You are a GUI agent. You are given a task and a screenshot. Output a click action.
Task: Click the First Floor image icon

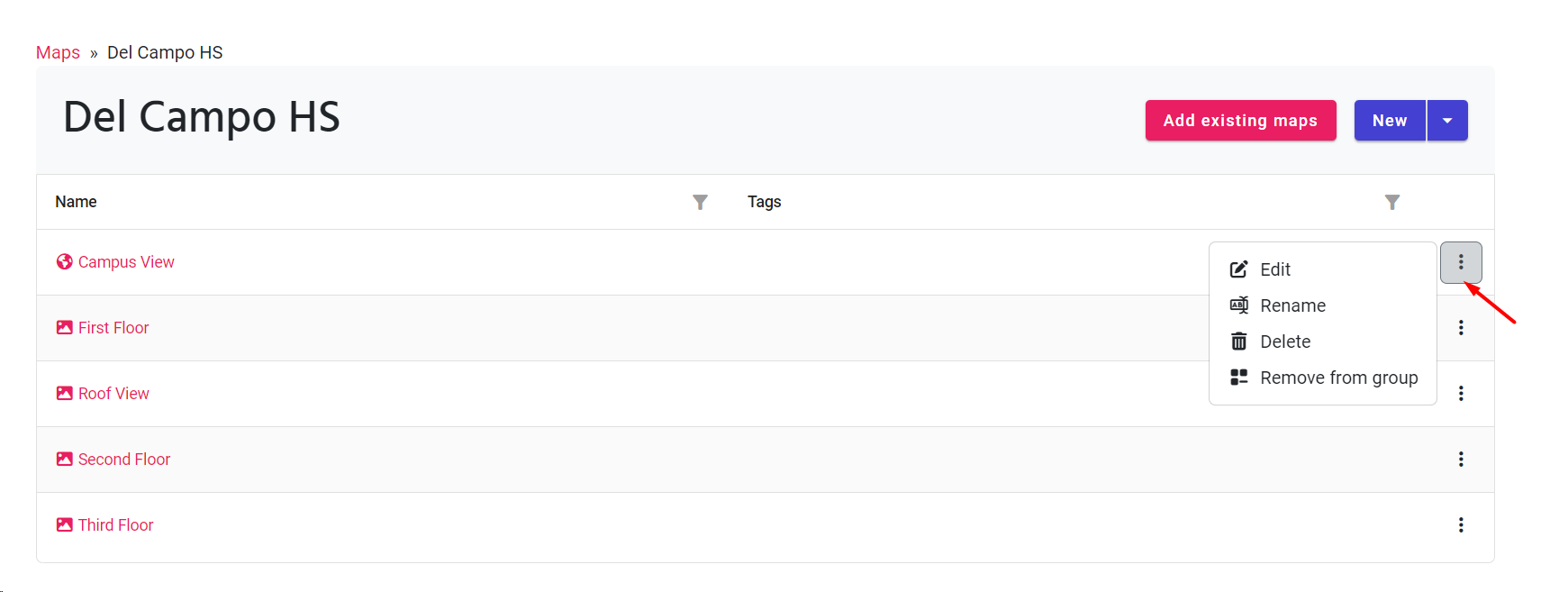[64, 328]
